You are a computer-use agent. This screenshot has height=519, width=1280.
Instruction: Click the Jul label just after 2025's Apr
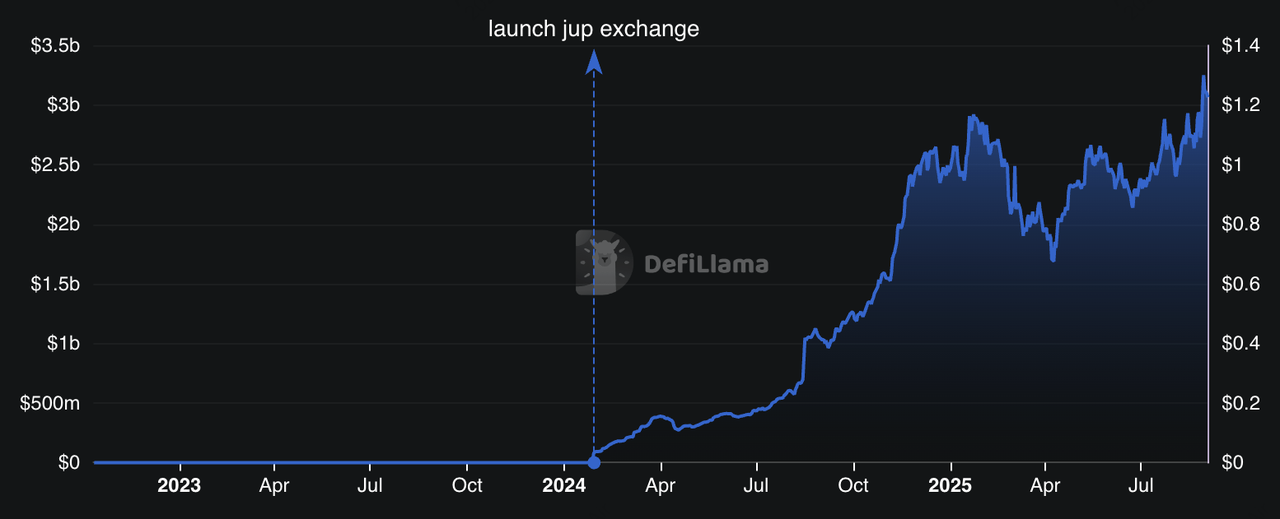point(1141,486)
